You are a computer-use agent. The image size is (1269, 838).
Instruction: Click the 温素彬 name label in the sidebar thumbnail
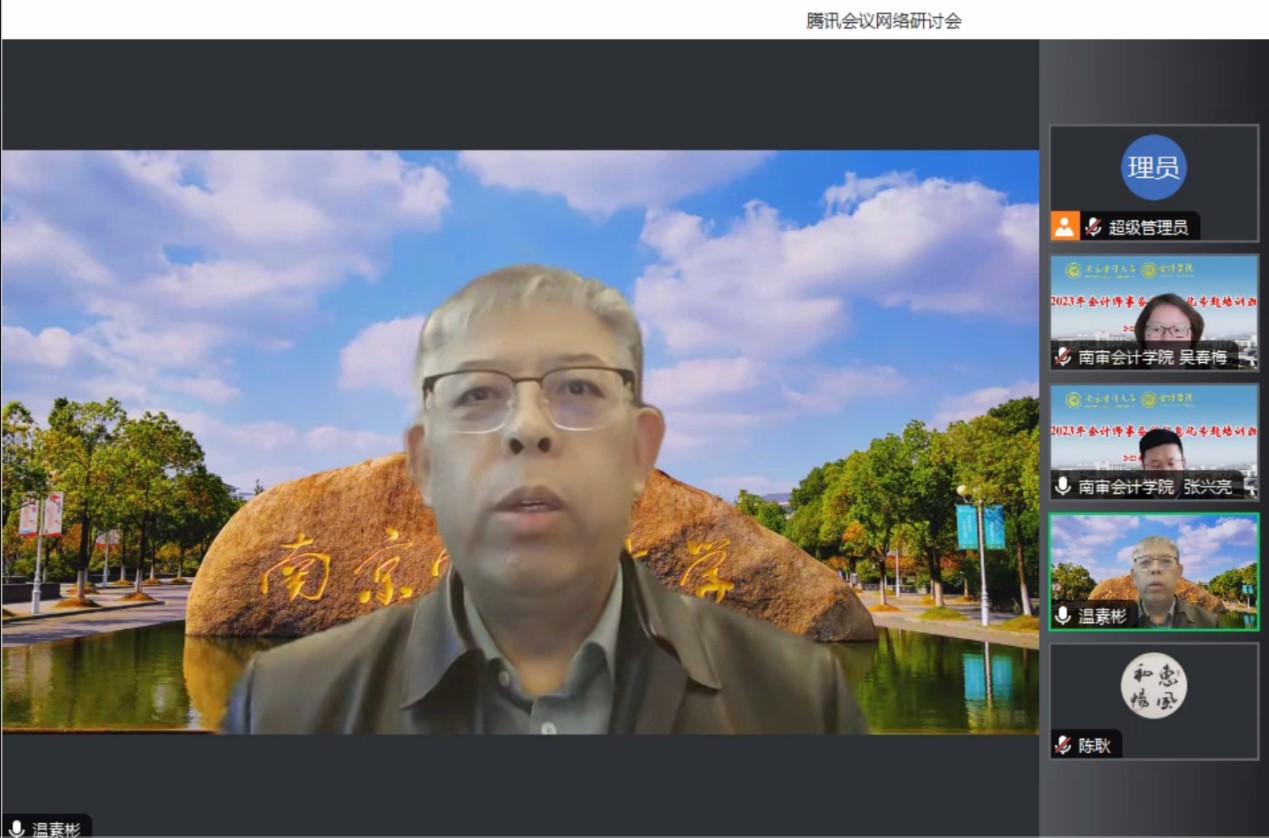coord(1103,616)
